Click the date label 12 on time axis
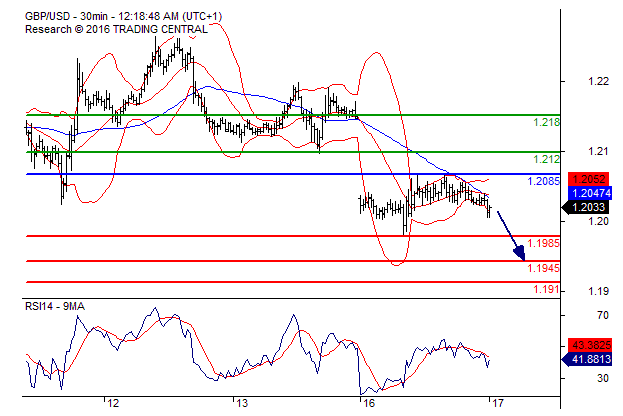The image size is (623, 416). click(113, 403)
